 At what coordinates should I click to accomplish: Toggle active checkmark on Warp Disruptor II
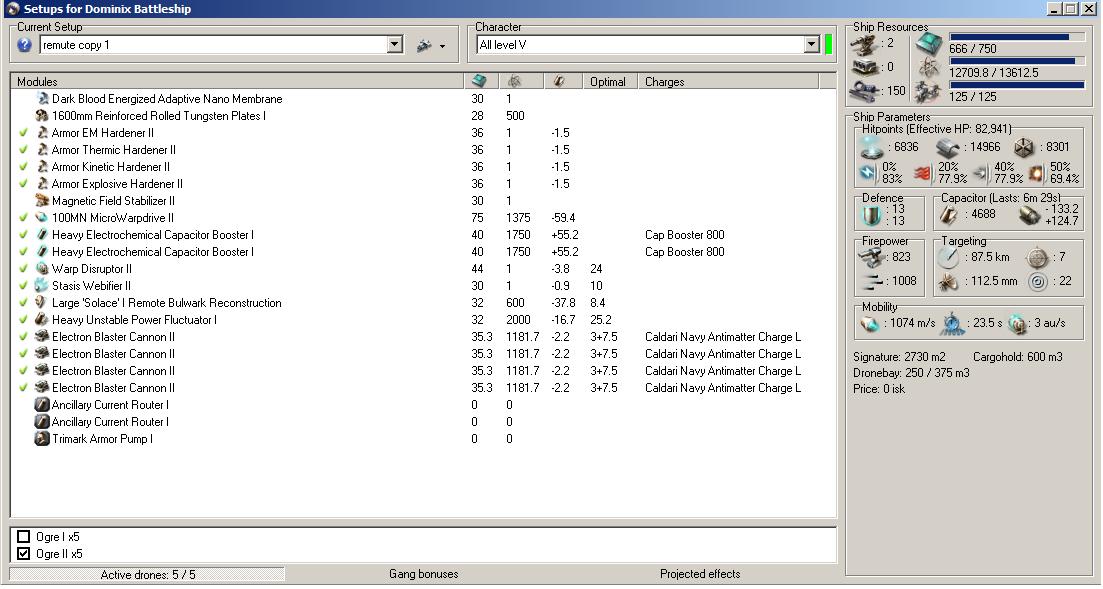[23, 269]
